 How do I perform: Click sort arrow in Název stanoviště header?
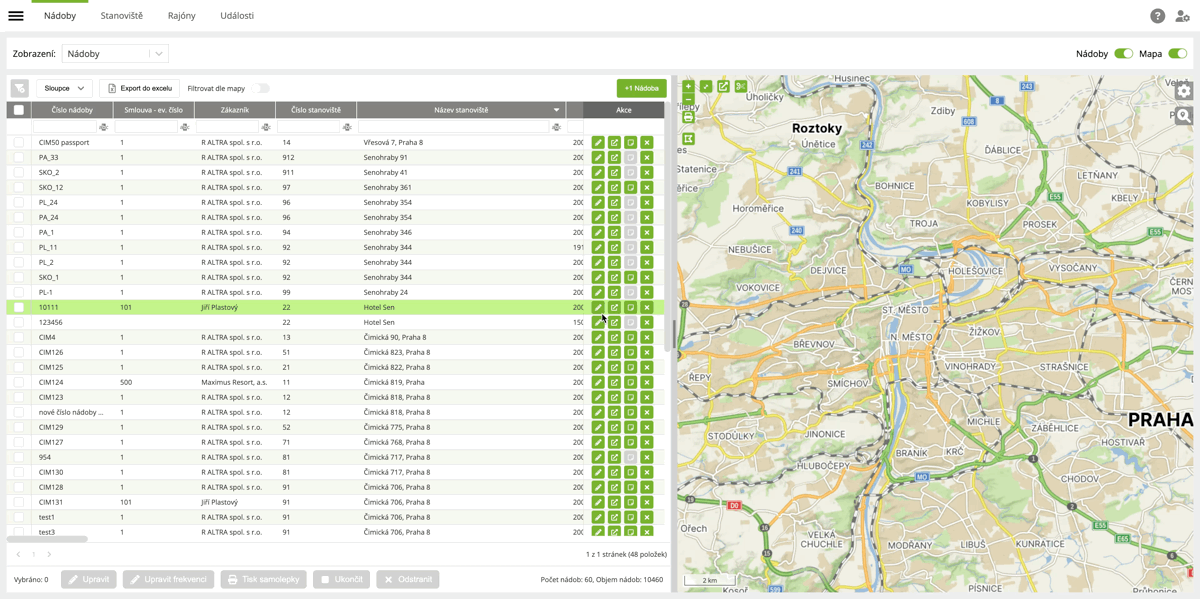[x=556, y=110]
